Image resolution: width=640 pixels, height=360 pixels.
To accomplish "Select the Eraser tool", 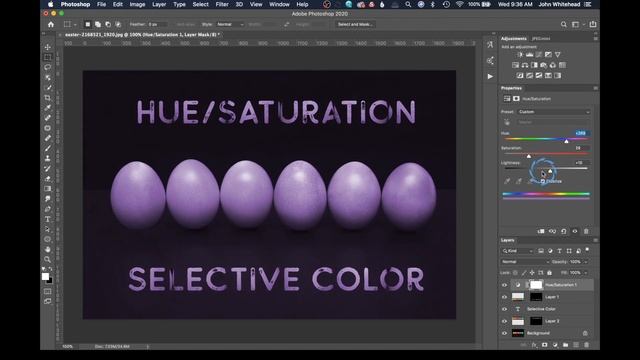I will point(48,178).
